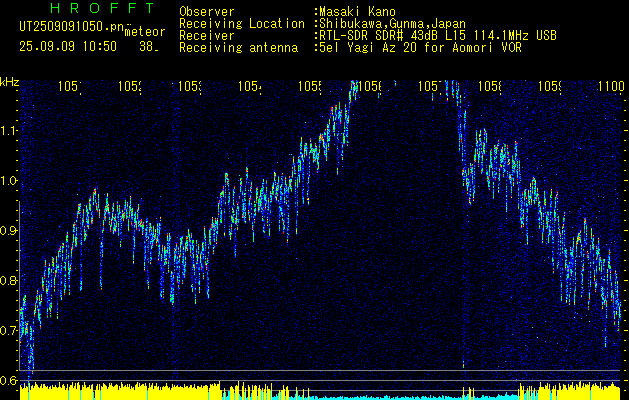
Task: Click the word 'meteor' under the file name
Action: pos(145,32)
